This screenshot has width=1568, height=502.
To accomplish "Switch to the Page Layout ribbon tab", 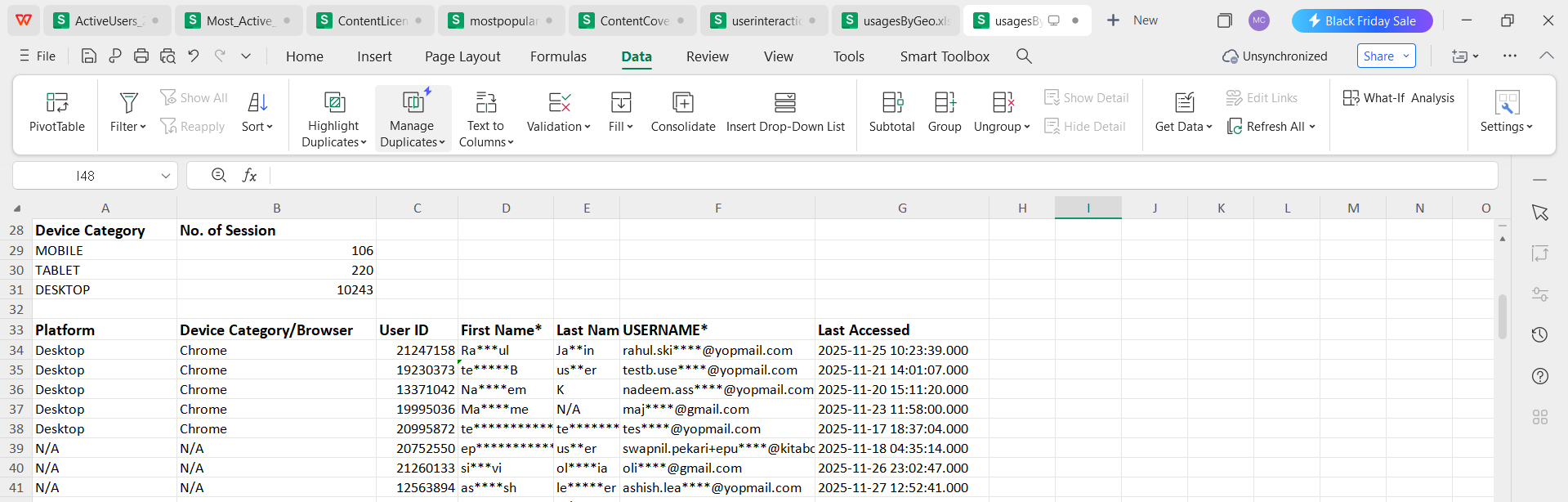I will 462,56.
